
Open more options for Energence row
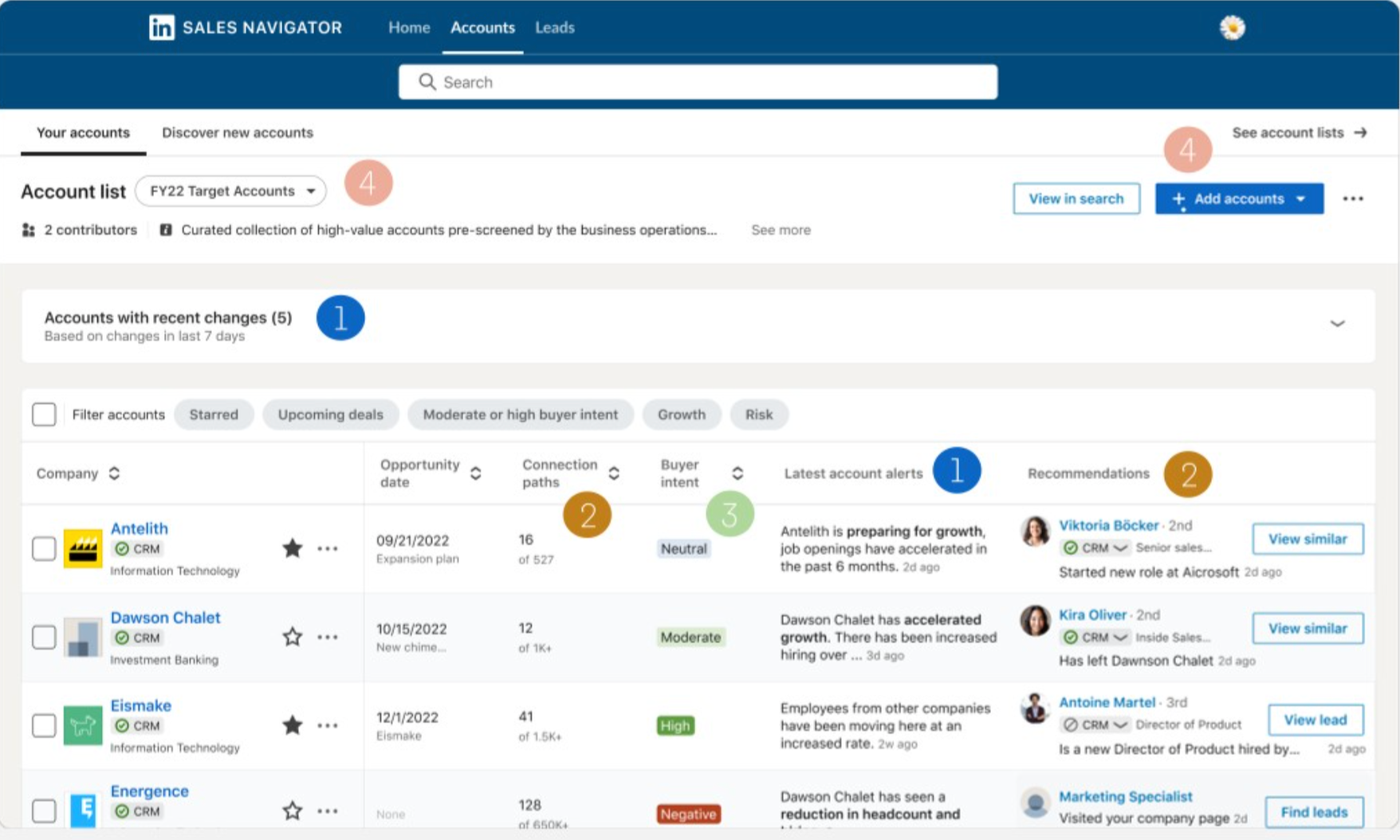point(328,811)
